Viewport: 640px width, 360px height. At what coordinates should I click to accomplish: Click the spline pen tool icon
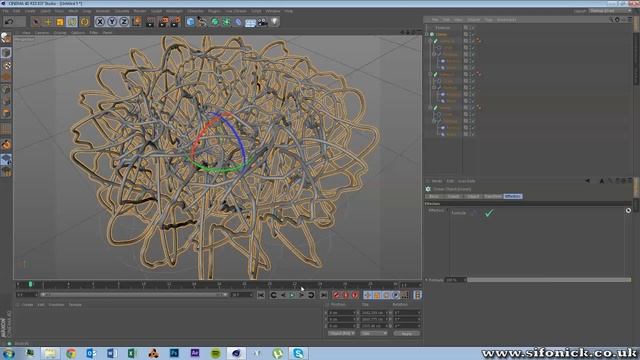[202, 22]
